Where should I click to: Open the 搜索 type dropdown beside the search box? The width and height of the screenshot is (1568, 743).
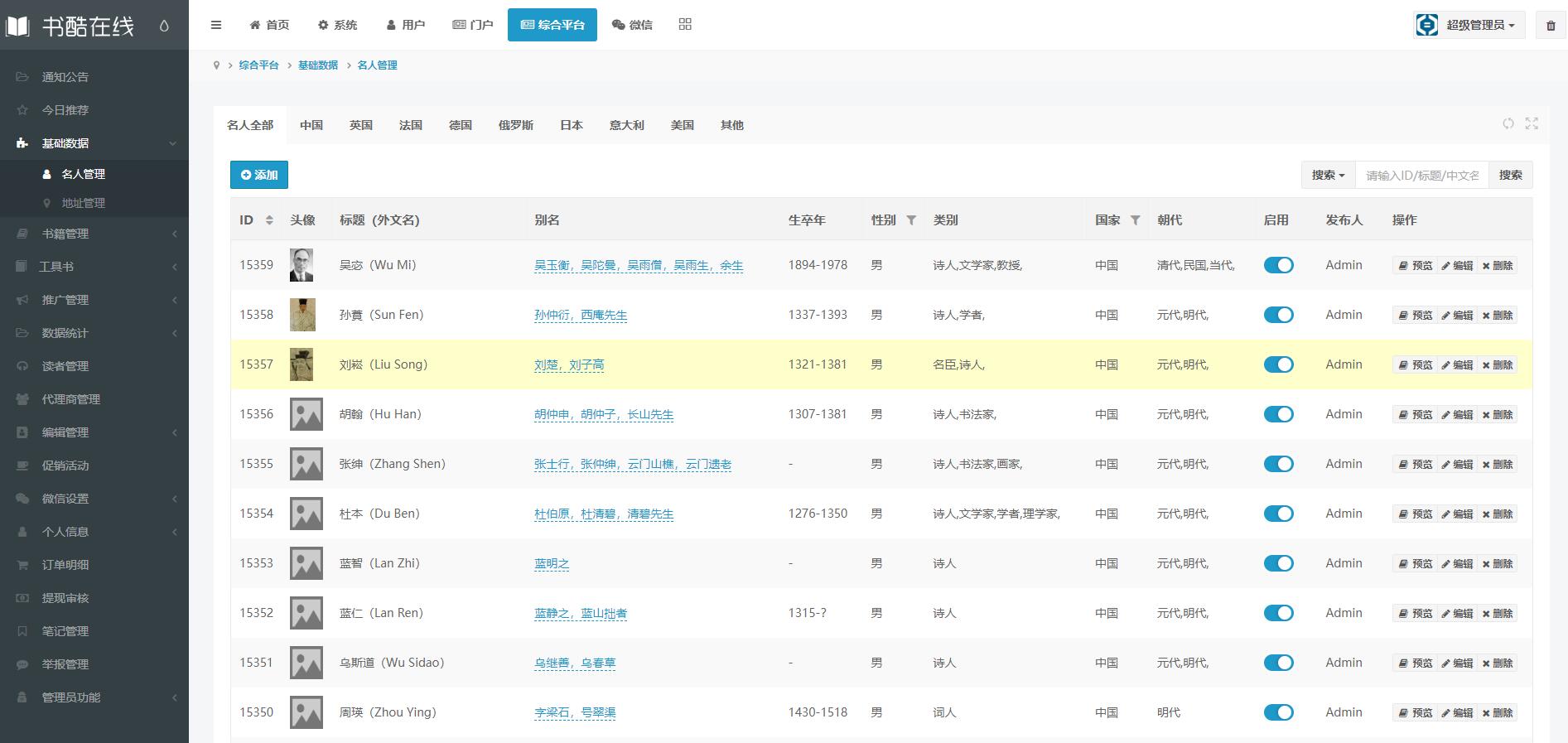(1328, 175)
